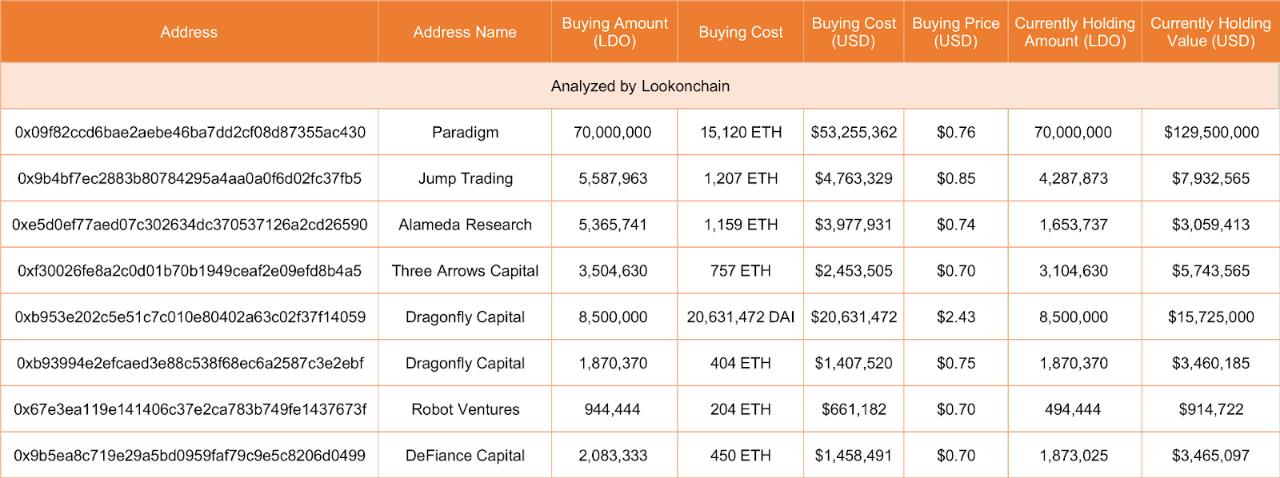
Task: Select the 494,444 holding amount cell
Action: click(x=1075, y=409)
